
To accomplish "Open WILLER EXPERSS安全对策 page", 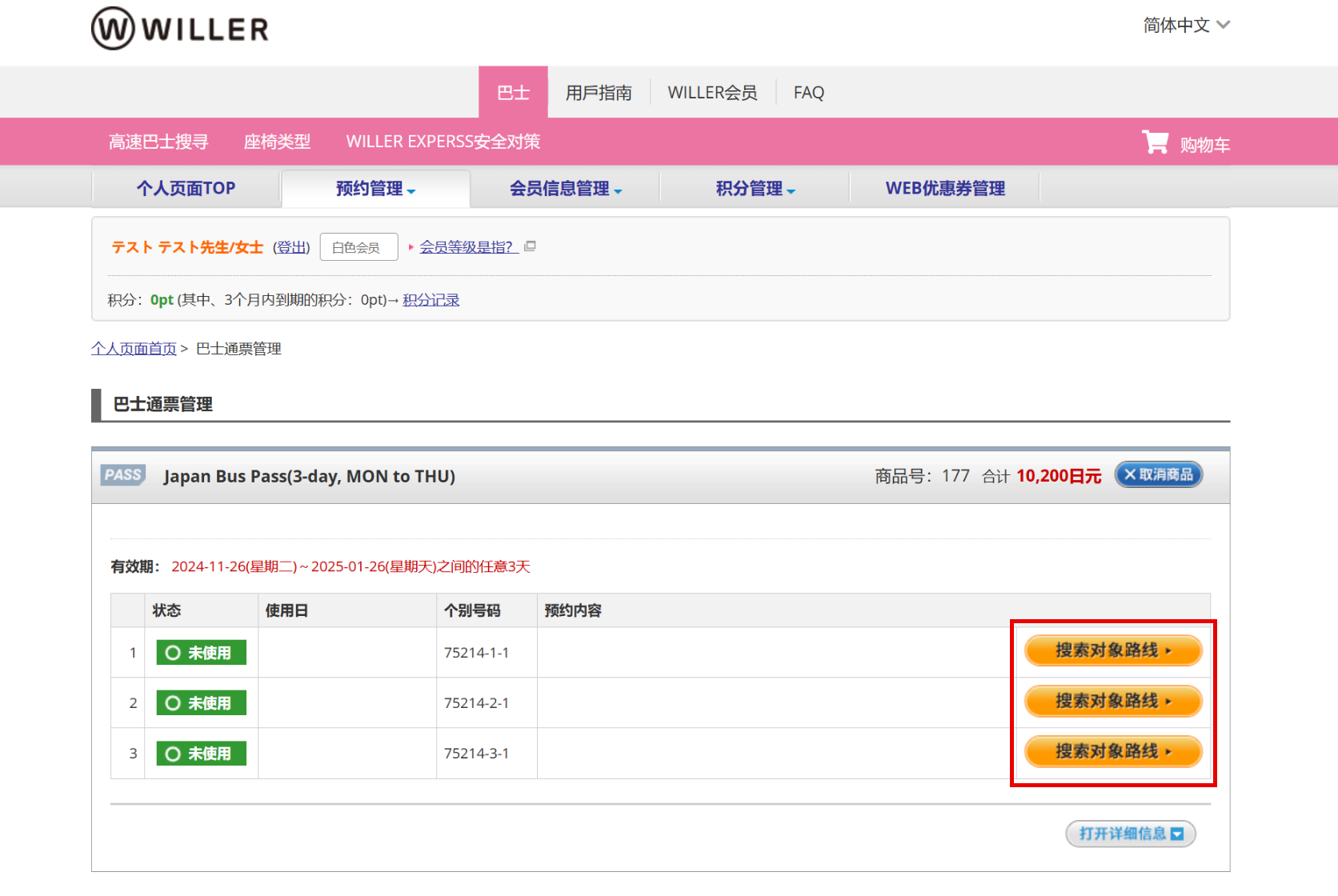I will pos(443,142).
